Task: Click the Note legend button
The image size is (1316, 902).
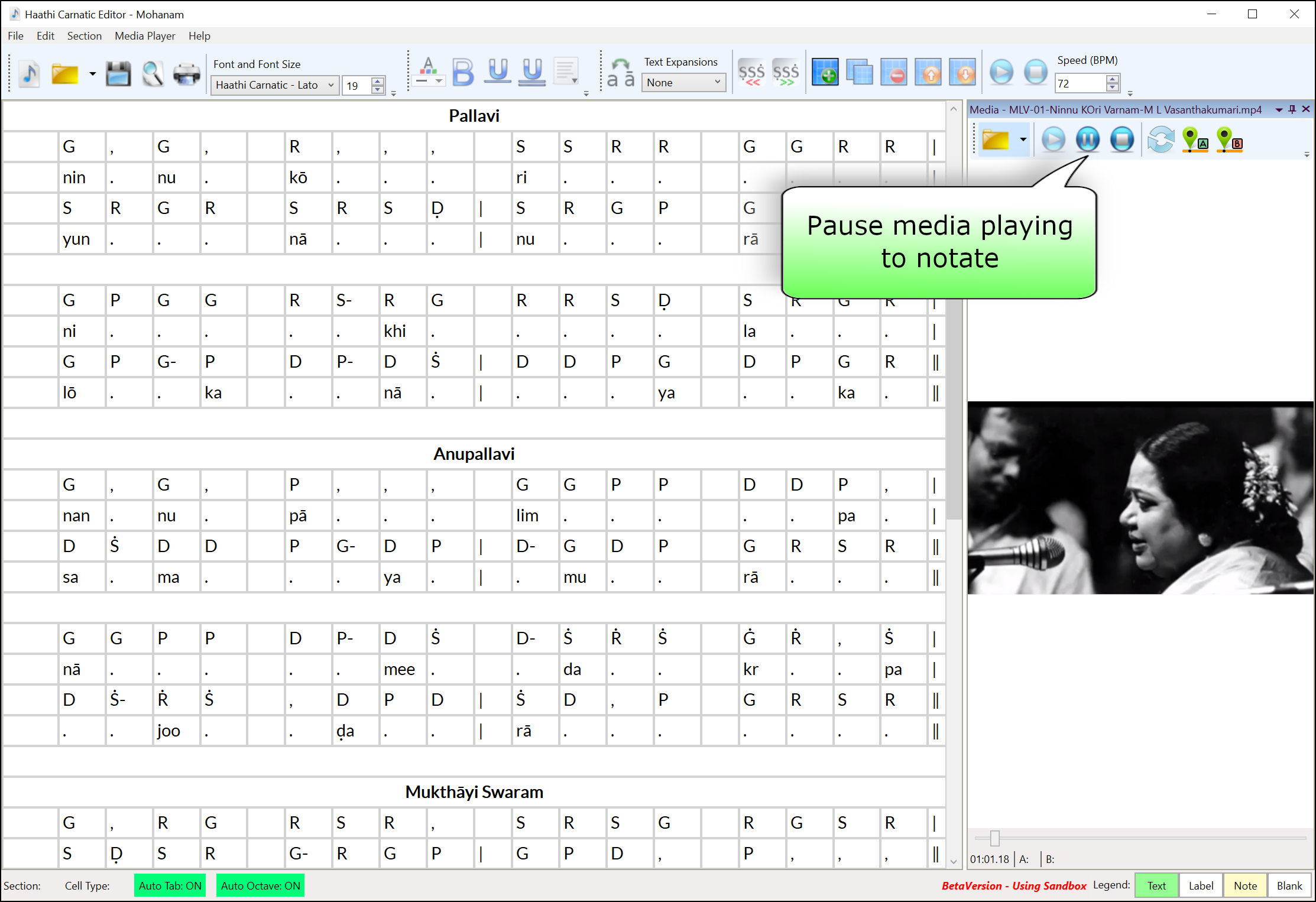Action: pos(1244,885)
